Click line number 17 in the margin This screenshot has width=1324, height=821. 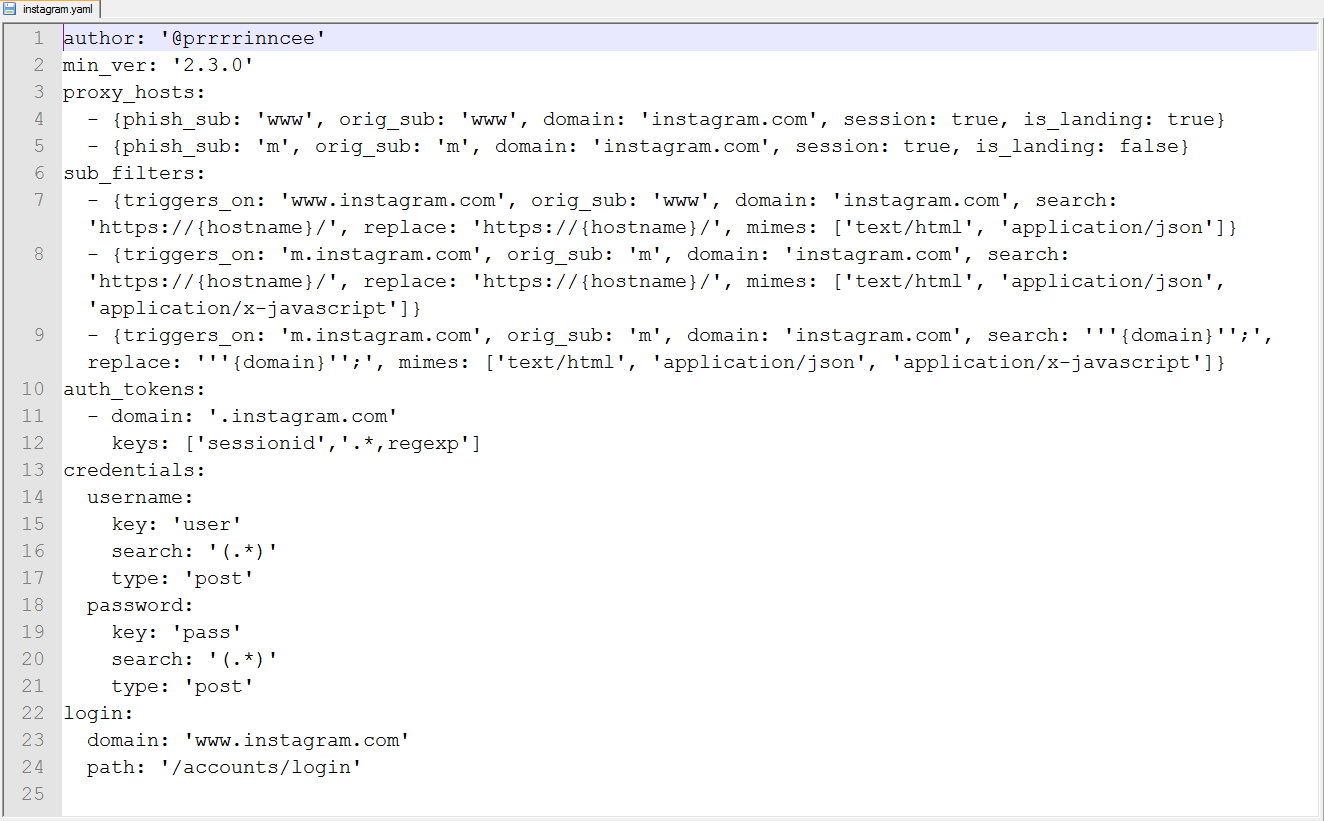pyautogui.click(x=32, y=578)
